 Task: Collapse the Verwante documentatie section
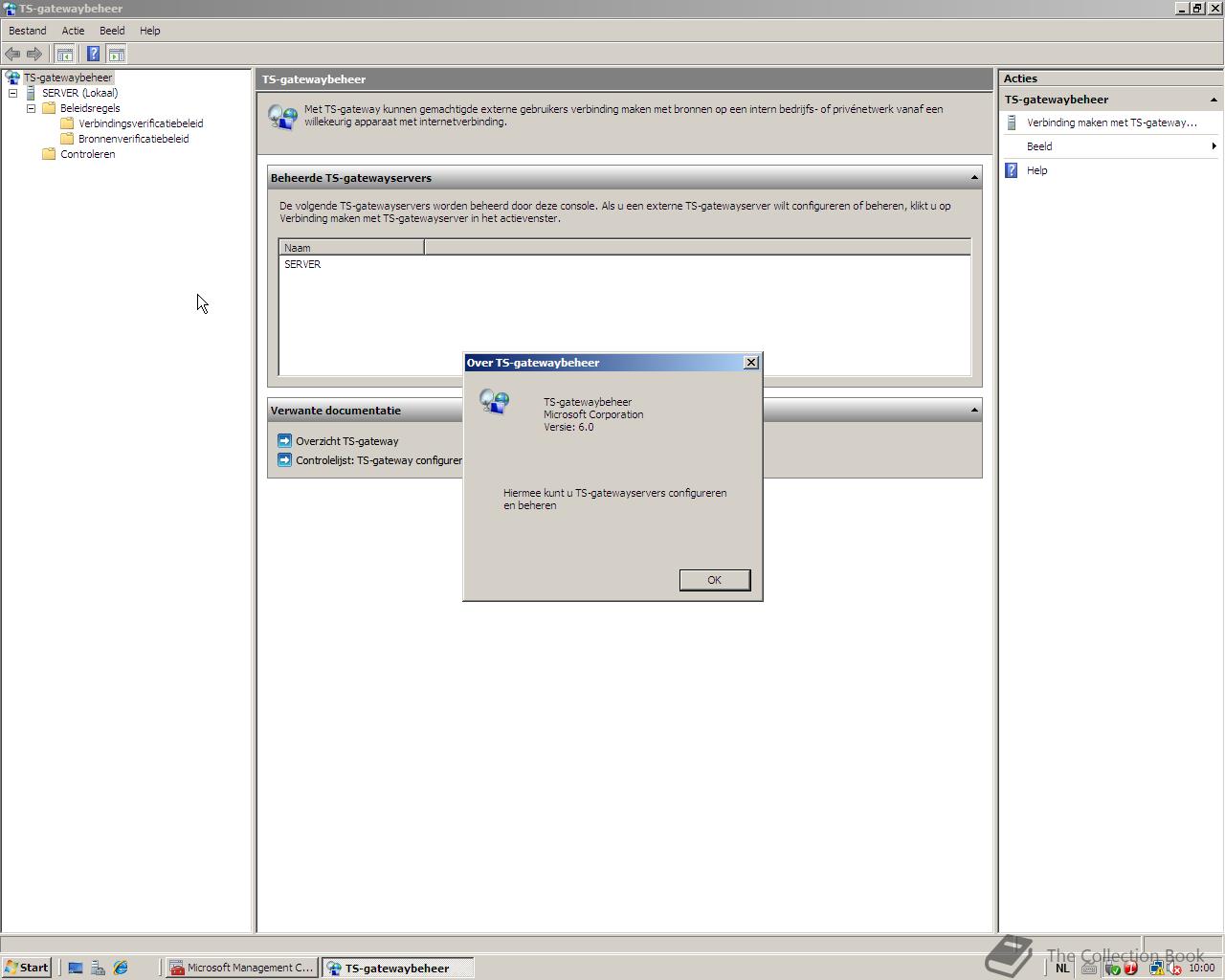point(974,411)
